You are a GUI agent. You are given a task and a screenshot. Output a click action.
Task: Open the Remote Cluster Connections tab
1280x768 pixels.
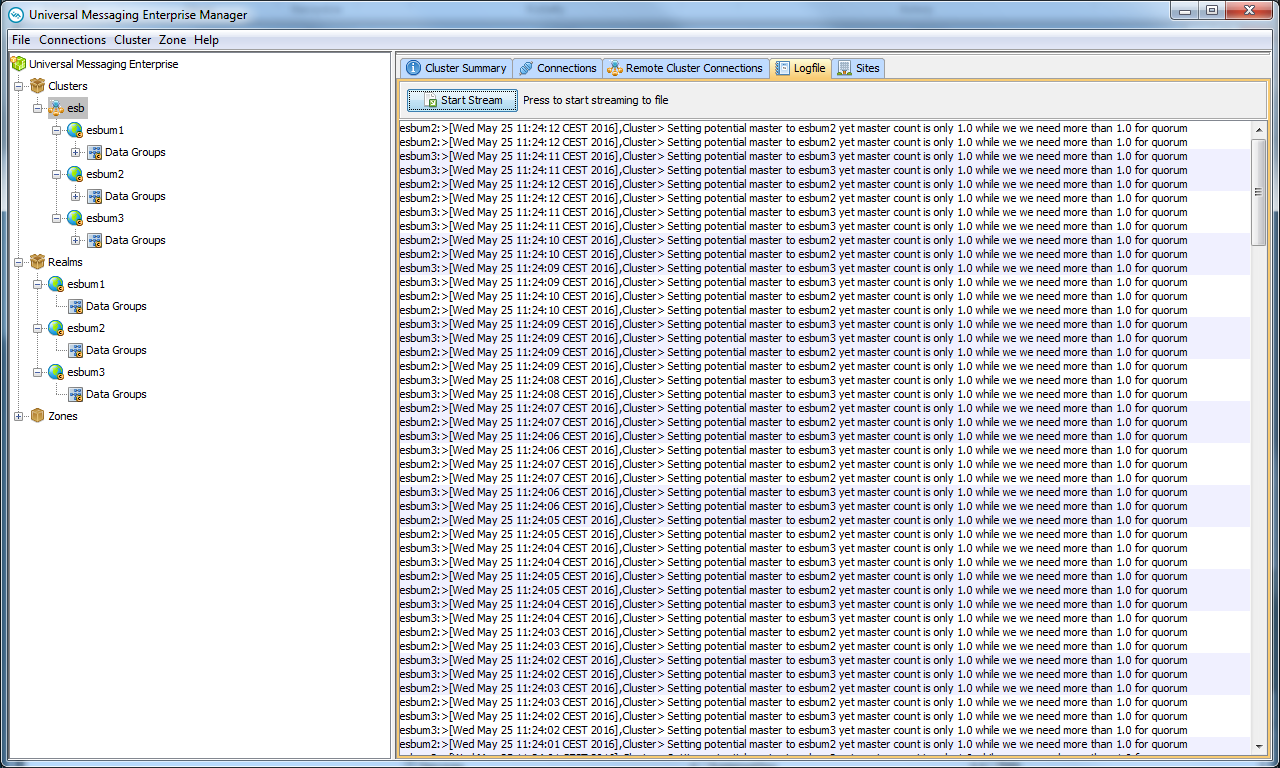pos(685,68)
